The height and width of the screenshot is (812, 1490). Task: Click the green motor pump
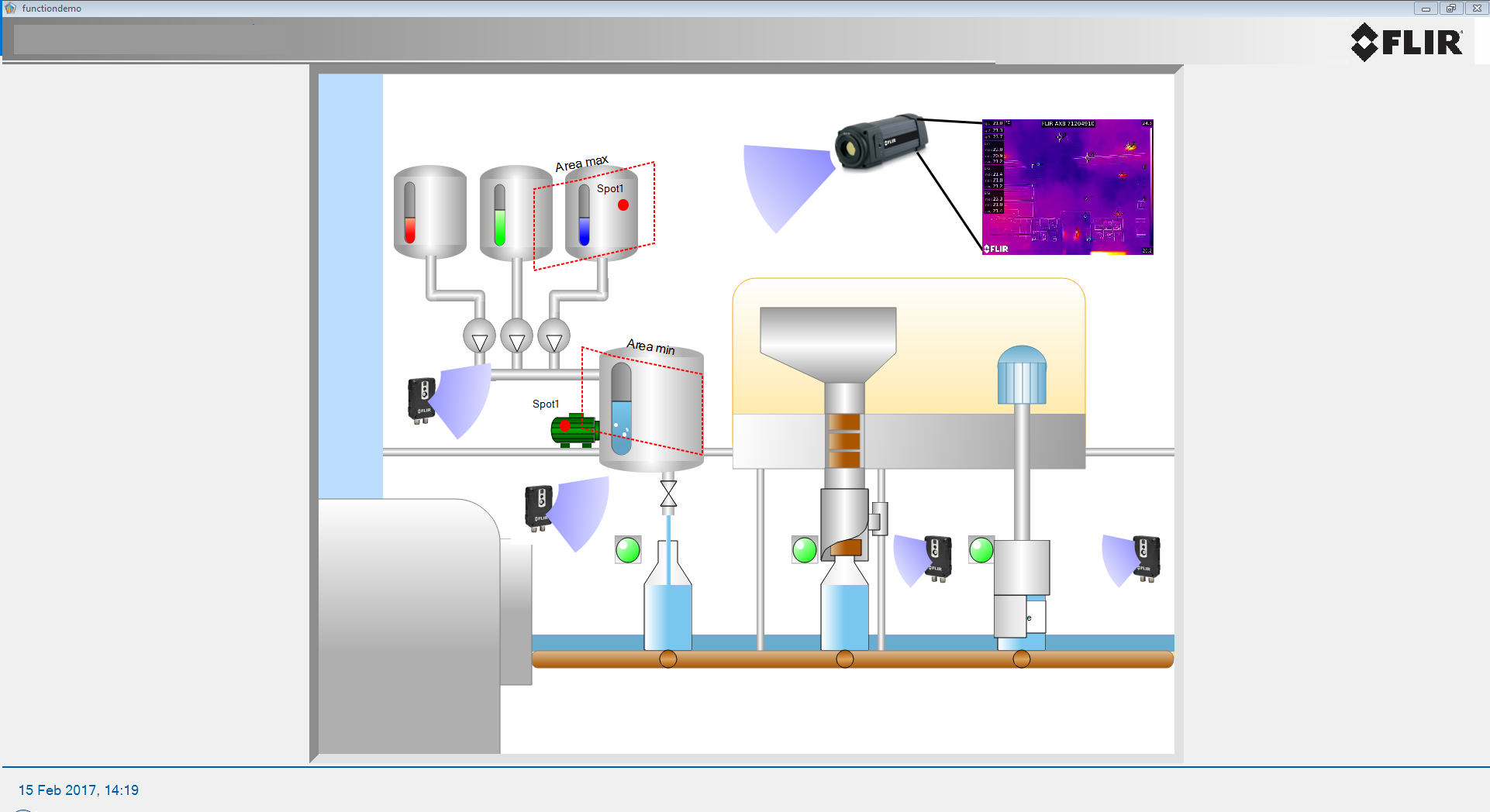point(573,431)
